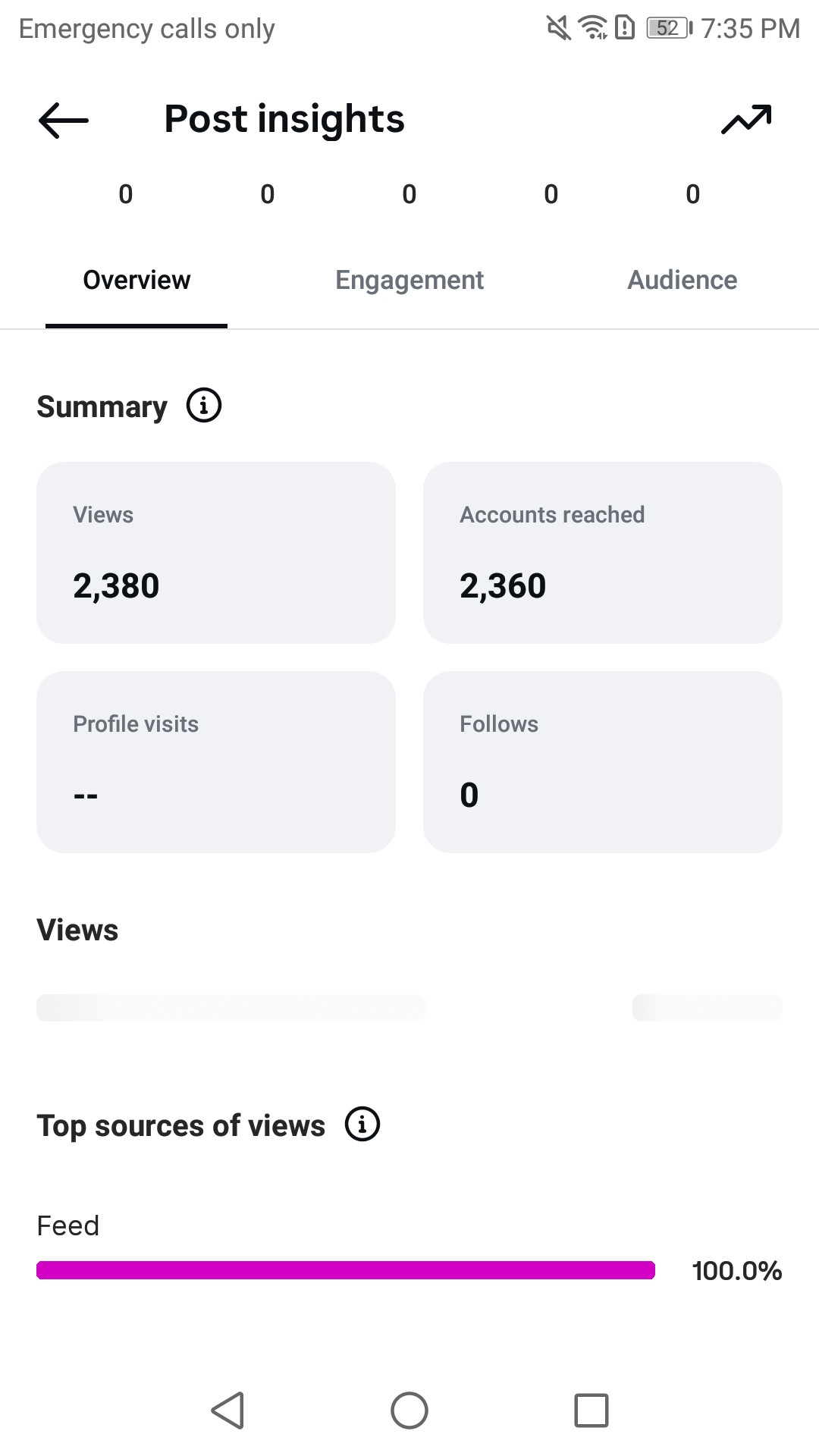Tap the Follows card
Screen dimensions: 819x1456
coord(603,762)
